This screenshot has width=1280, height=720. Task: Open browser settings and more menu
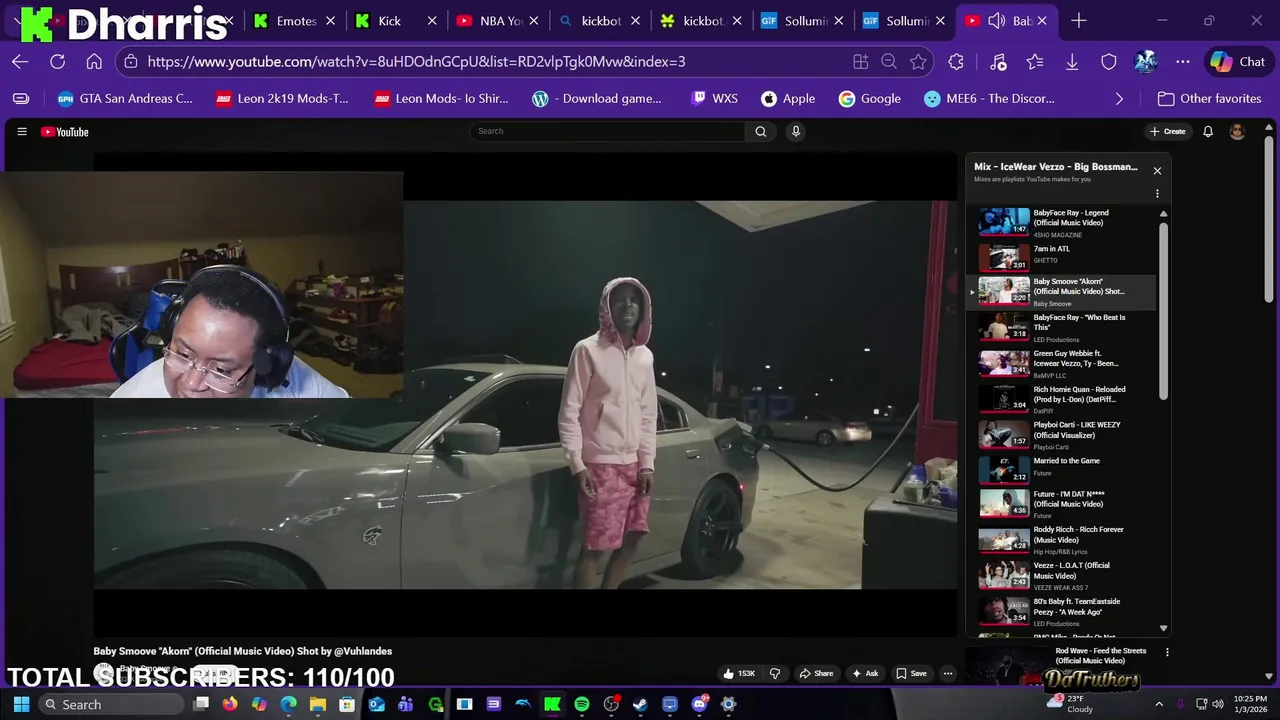click(x=1183, y=62)
